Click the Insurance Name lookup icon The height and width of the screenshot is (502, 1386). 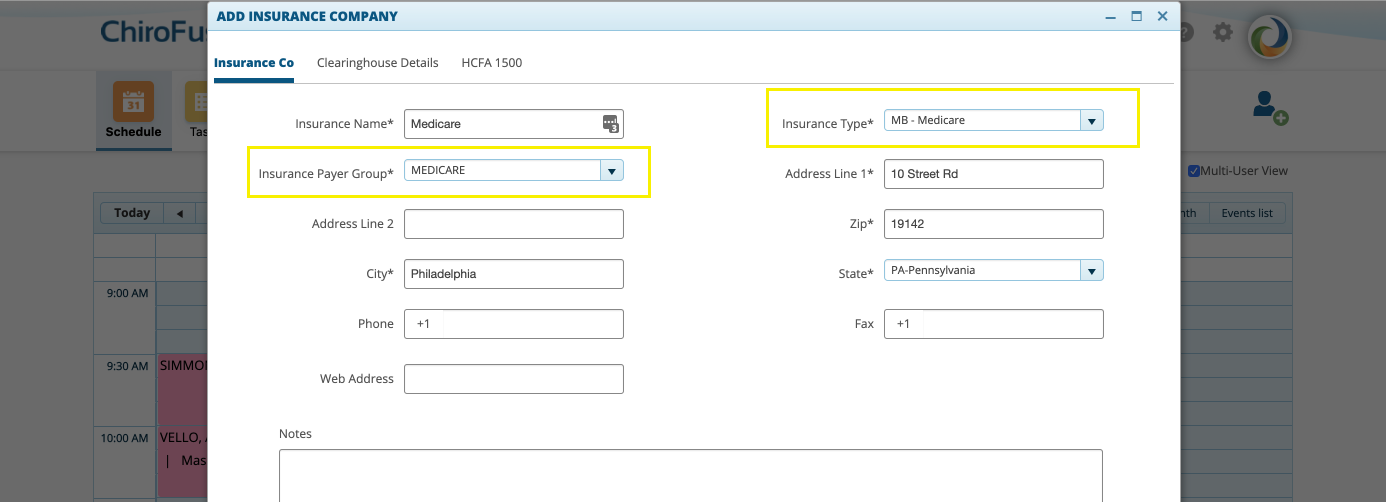[x=611, y=124]
